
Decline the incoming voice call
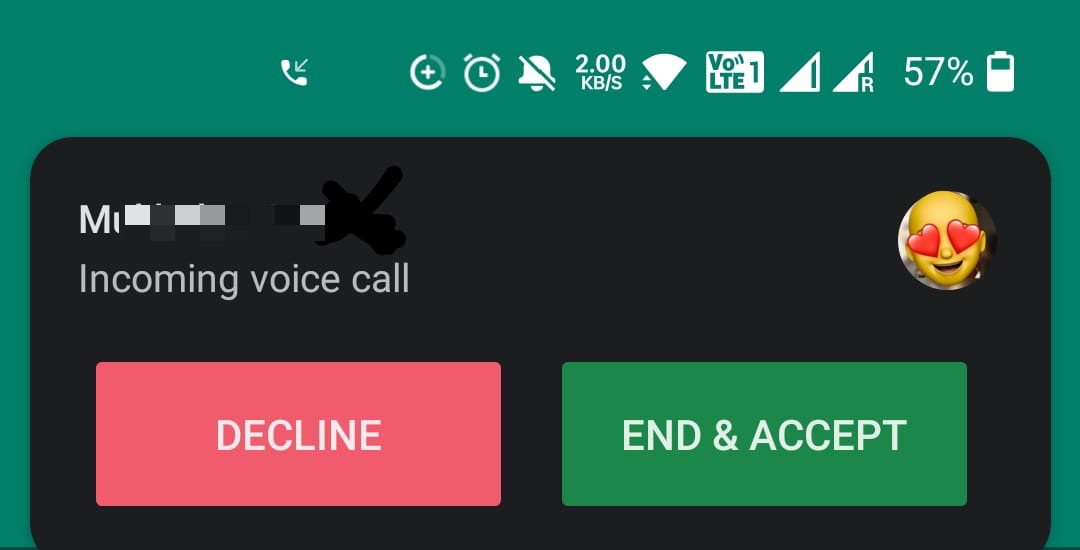298,434
